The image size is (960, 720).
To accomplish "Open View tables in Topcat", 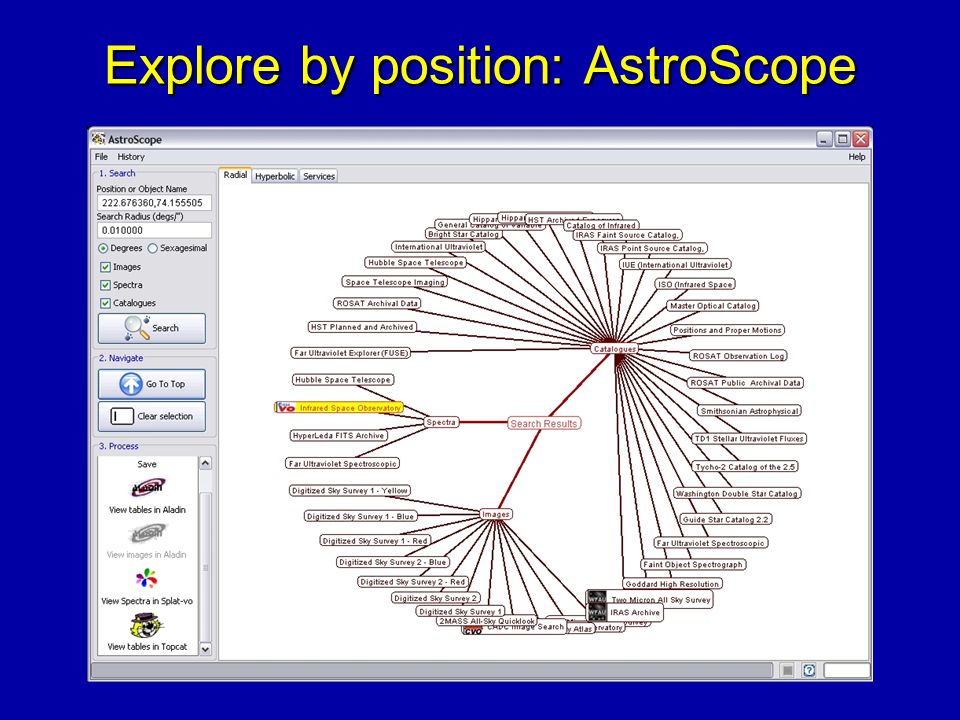I will pos(147,632).
